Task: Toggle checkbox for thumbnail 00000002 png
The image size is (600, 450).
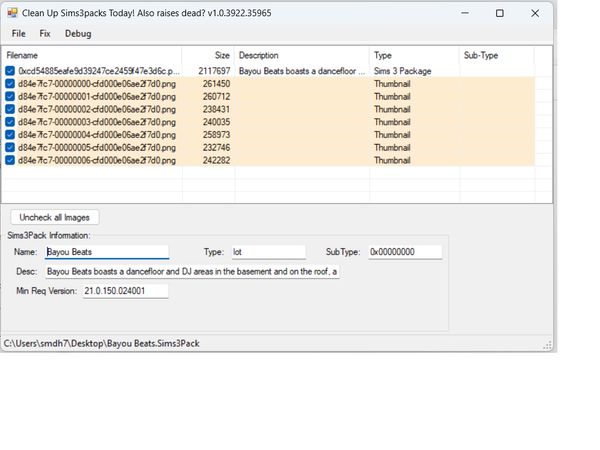Action: [10, 109]
